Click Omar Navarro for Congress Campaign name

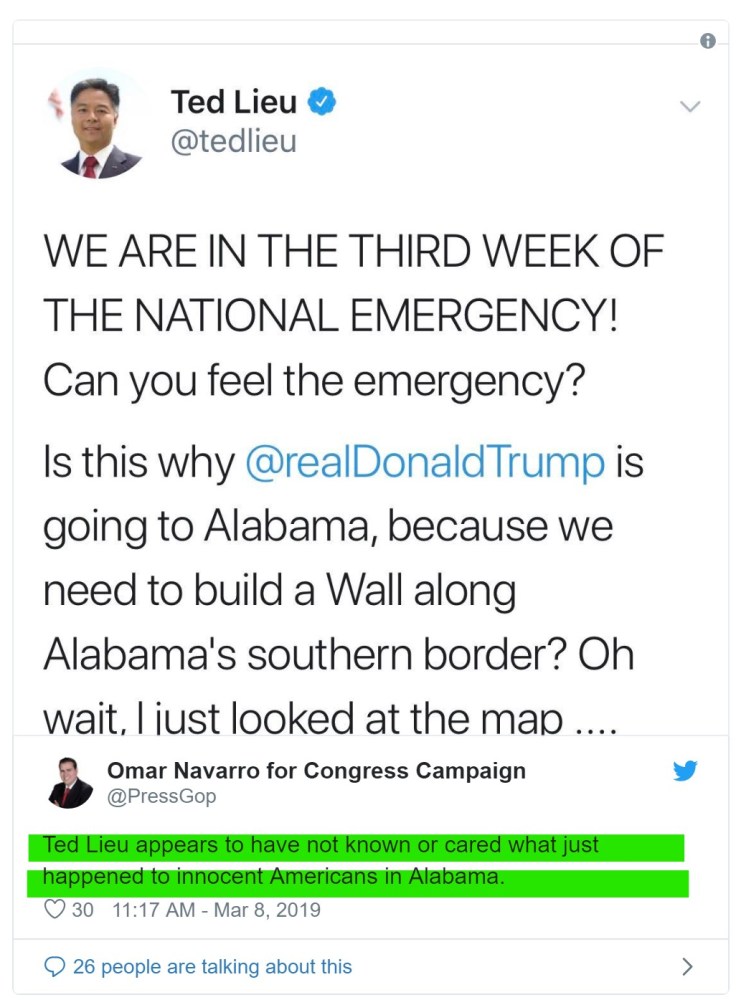coord(316,770)
